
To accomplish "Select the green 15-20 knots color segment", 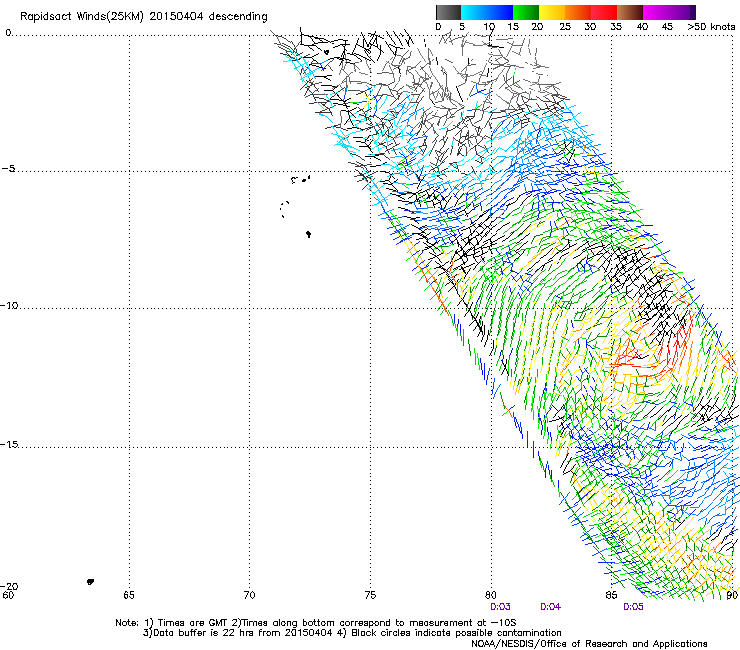I will tap(526, 12).
